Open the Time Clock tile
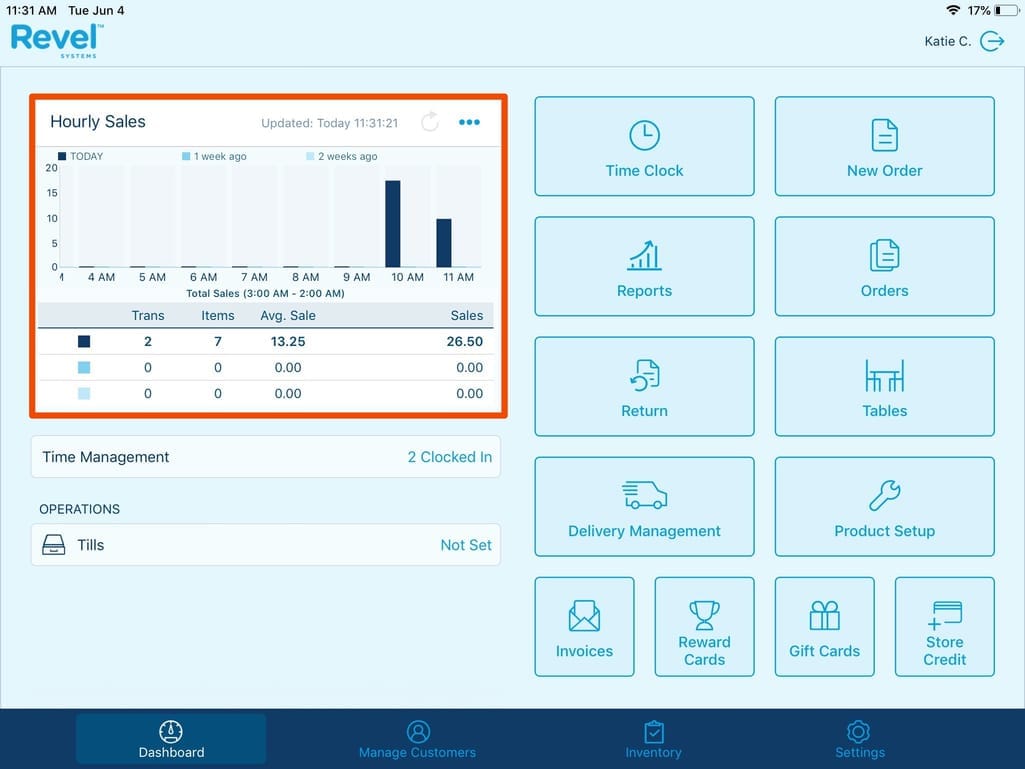1025x769 pixels. (644, 146)
